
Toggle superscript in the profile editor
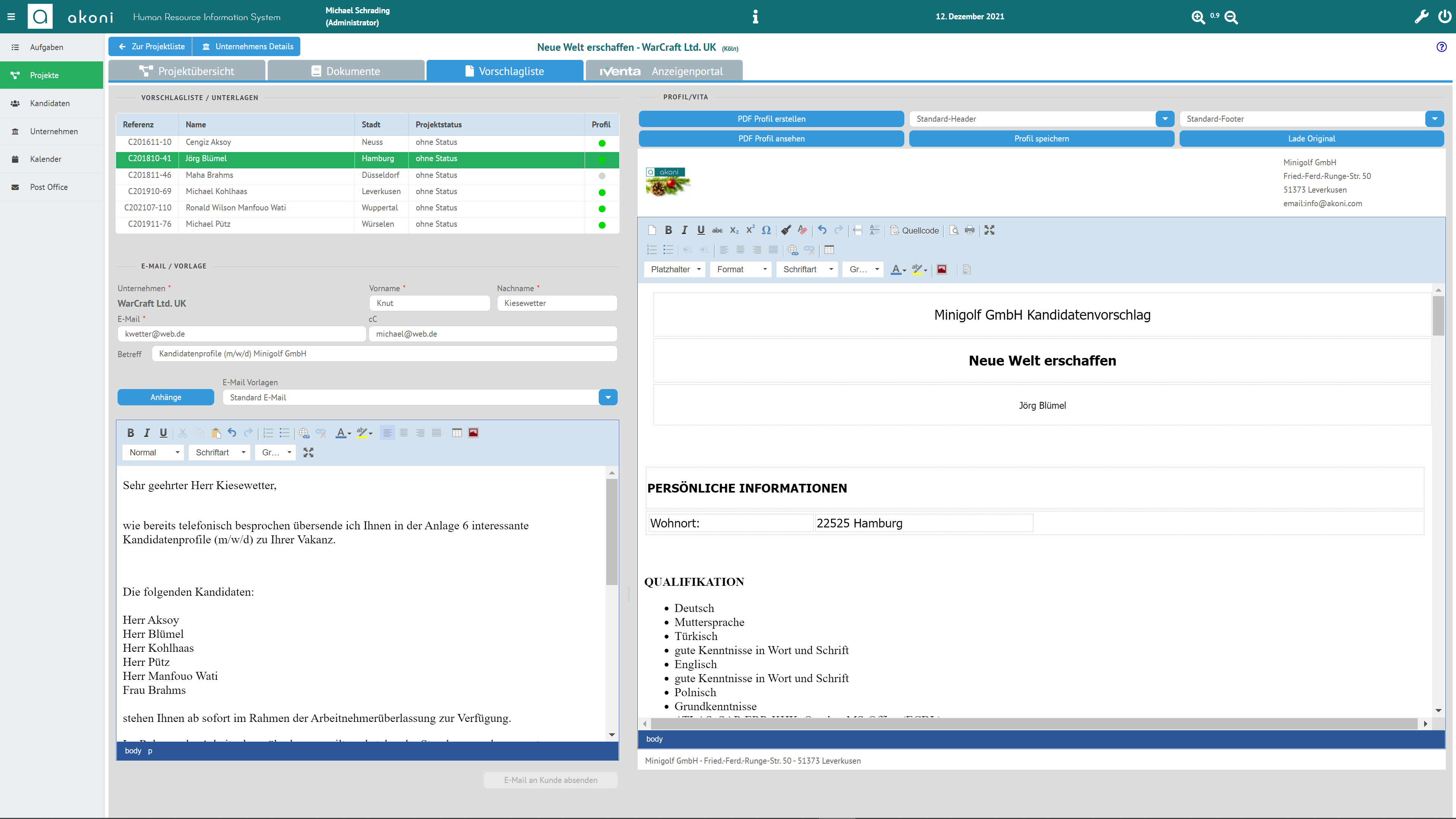(750, 230)
